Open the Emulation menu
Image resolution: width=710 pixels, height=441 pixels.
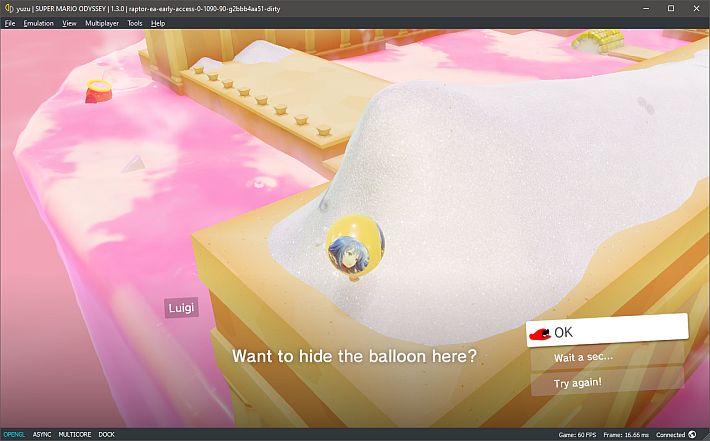(38, 23)
